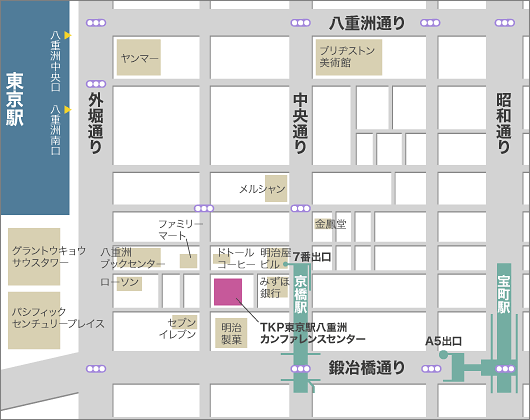Click the パシフィックセンチュリープレイス building

tap(34, 320)
